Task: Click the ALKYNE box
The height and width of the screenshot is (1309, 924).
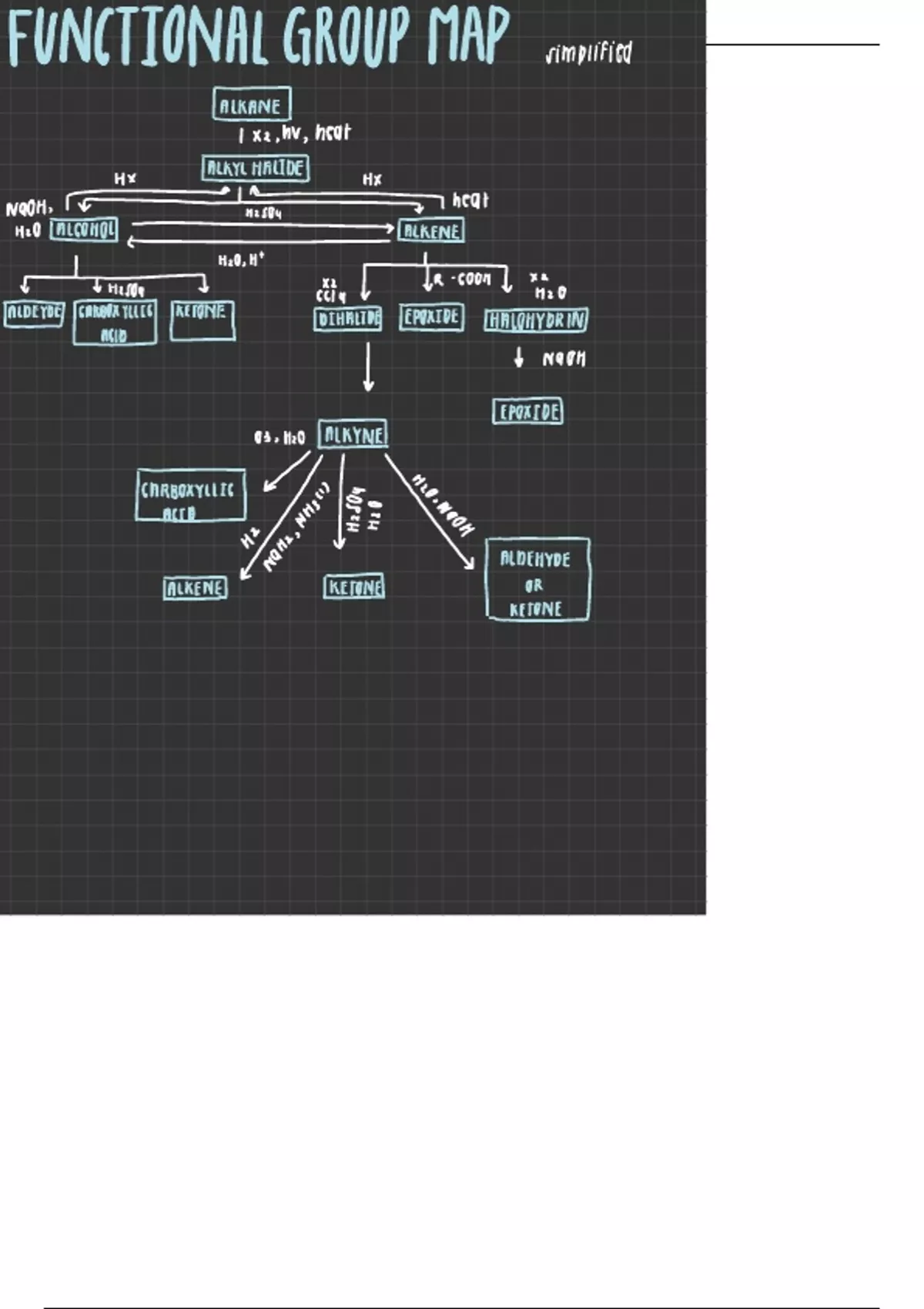Action: [353, 435]
